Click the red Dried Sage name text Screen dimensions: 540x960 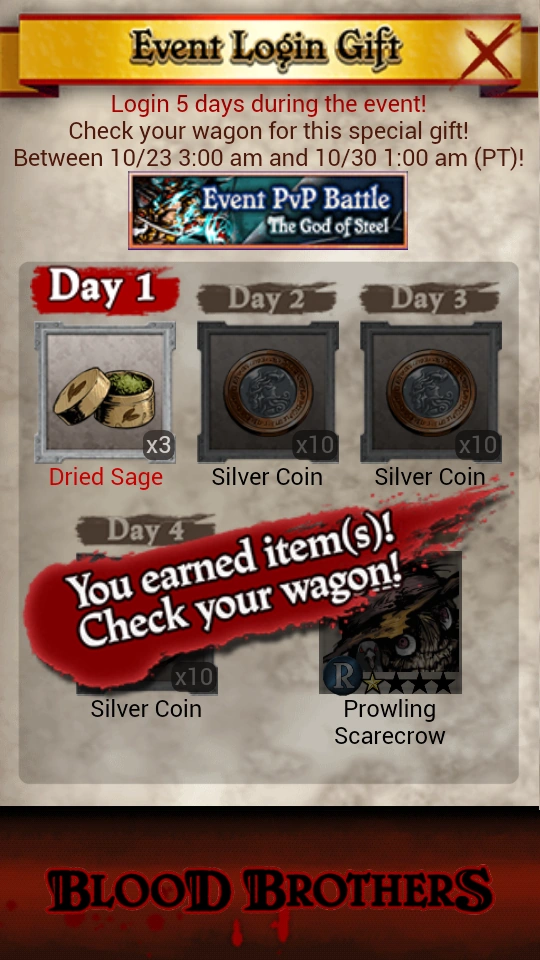106,477
